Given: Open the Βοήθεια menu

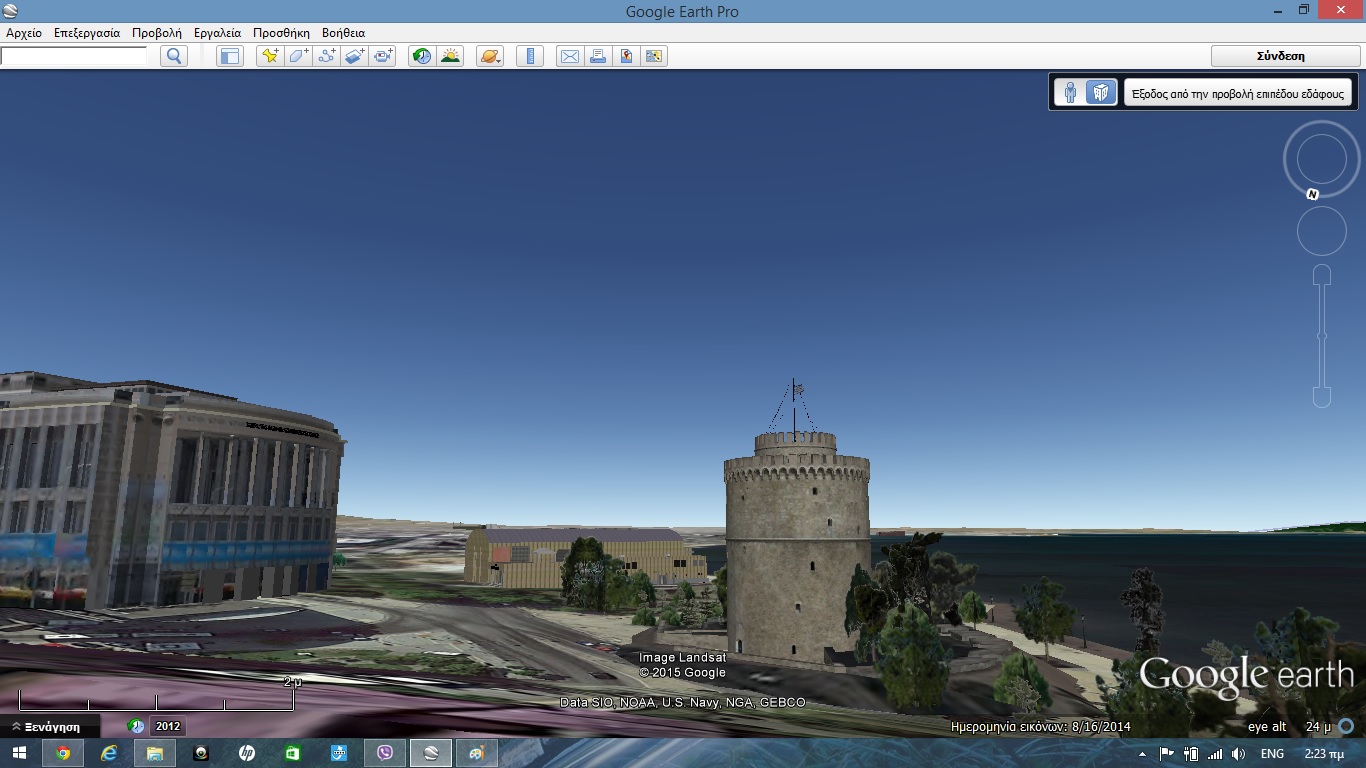Looking at the screenshot, I should (343, 33).
